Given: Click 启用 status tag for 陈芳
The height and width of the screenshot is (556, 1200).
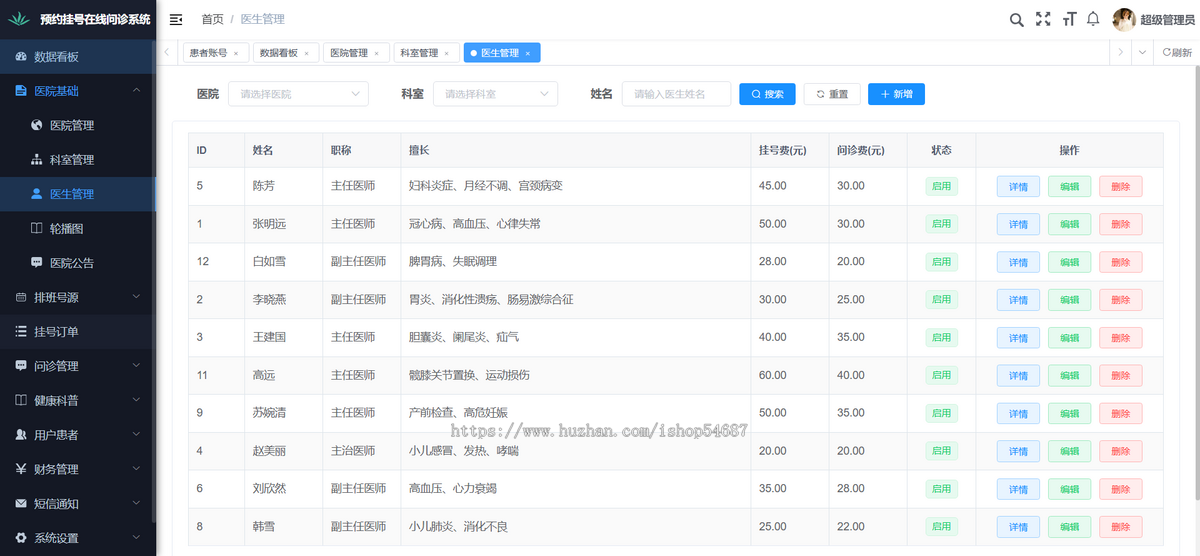Looking at the screenshot, I should click(x=941, y=186).
